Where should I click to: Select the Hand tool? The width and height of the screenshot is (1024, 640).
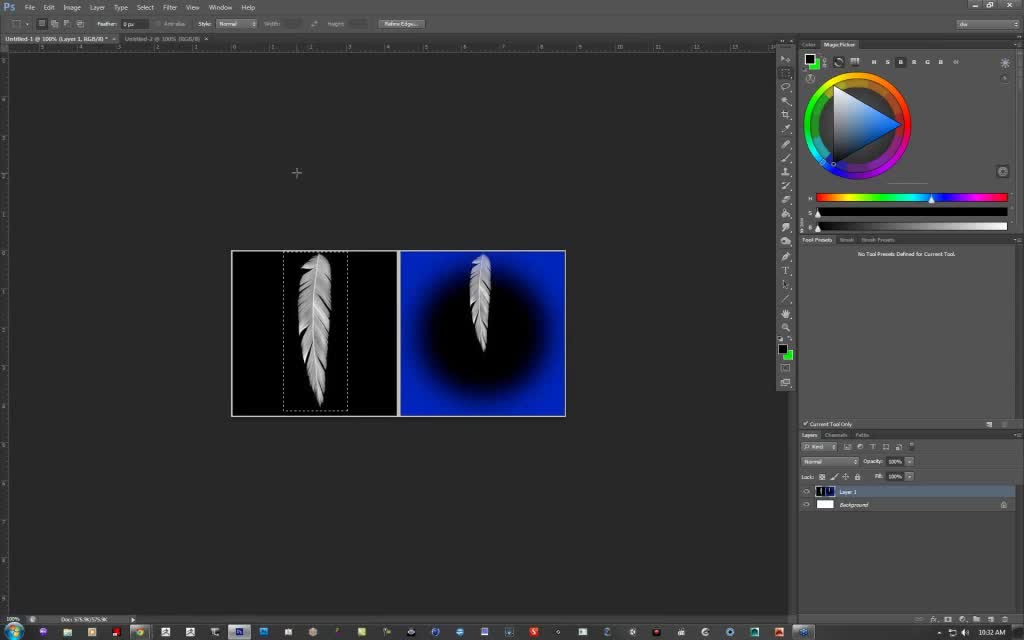(786, 313)
